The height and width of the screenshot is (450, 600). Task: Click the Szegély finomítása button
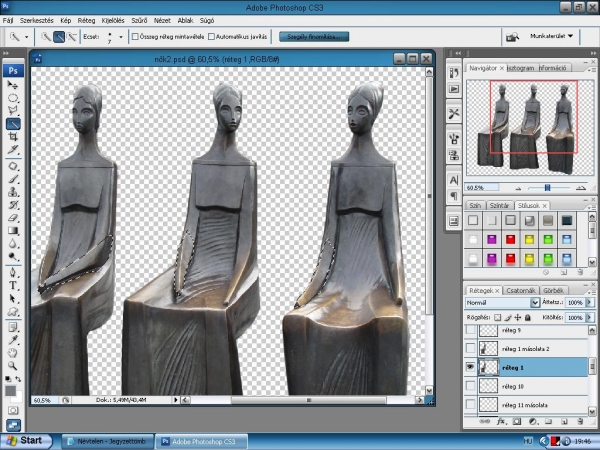pyautogui.click(x=314, y=37)
